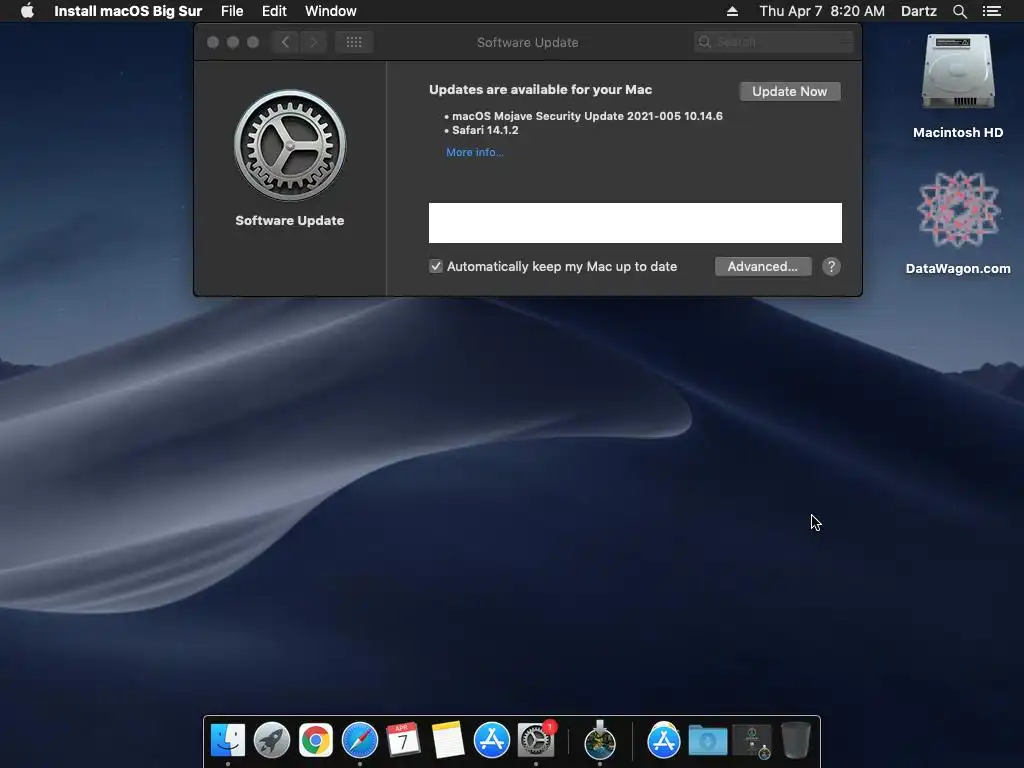Viewport: 1024px width, 768px height.
Task: Open Notification Center list icon
Action: click(991, 11)
